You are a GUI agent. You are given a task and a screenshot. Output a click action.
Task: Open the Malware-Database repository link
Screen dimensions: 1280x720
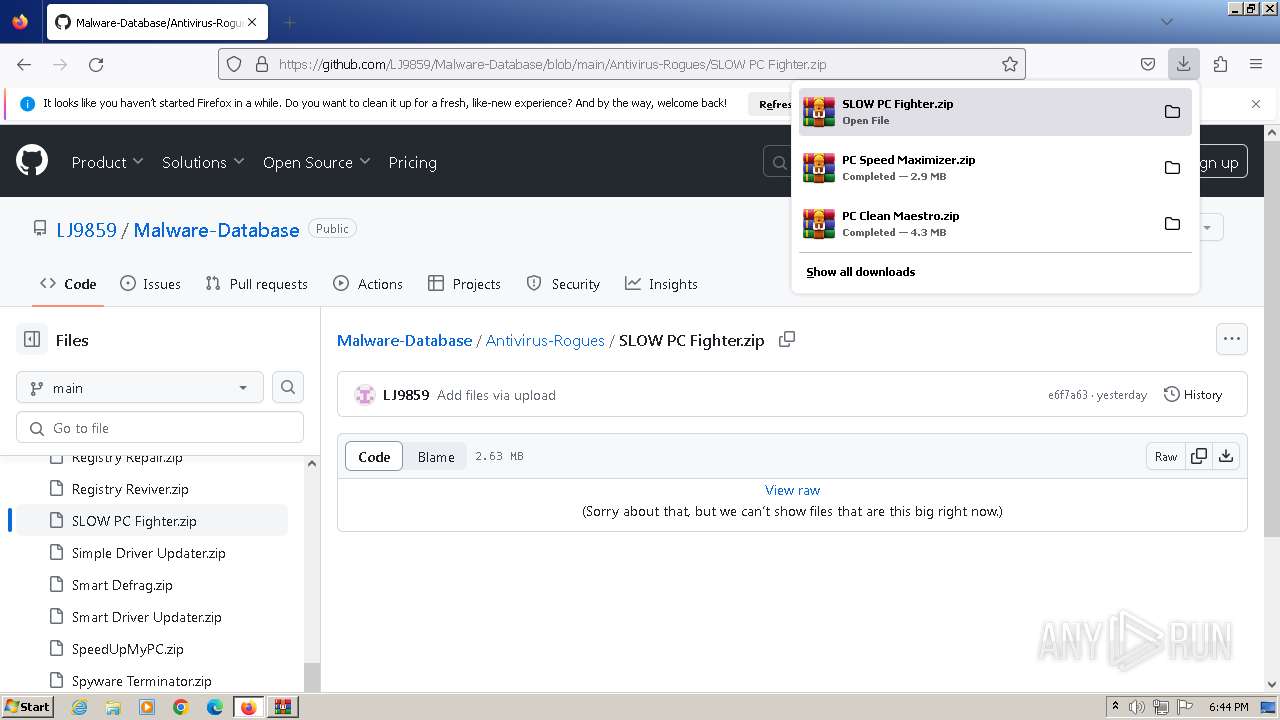[216, 229]
